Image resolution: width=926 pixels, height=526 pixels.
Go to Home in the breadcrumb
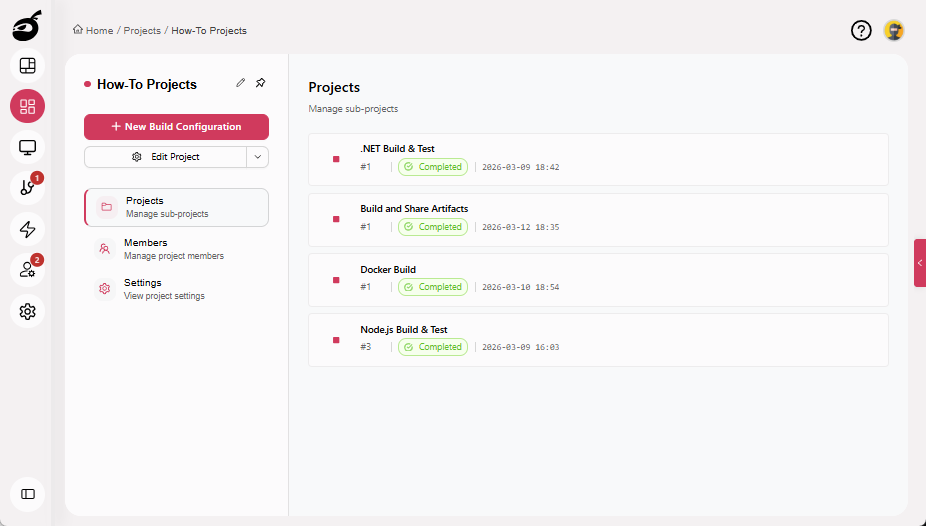[x=99, y=31]
